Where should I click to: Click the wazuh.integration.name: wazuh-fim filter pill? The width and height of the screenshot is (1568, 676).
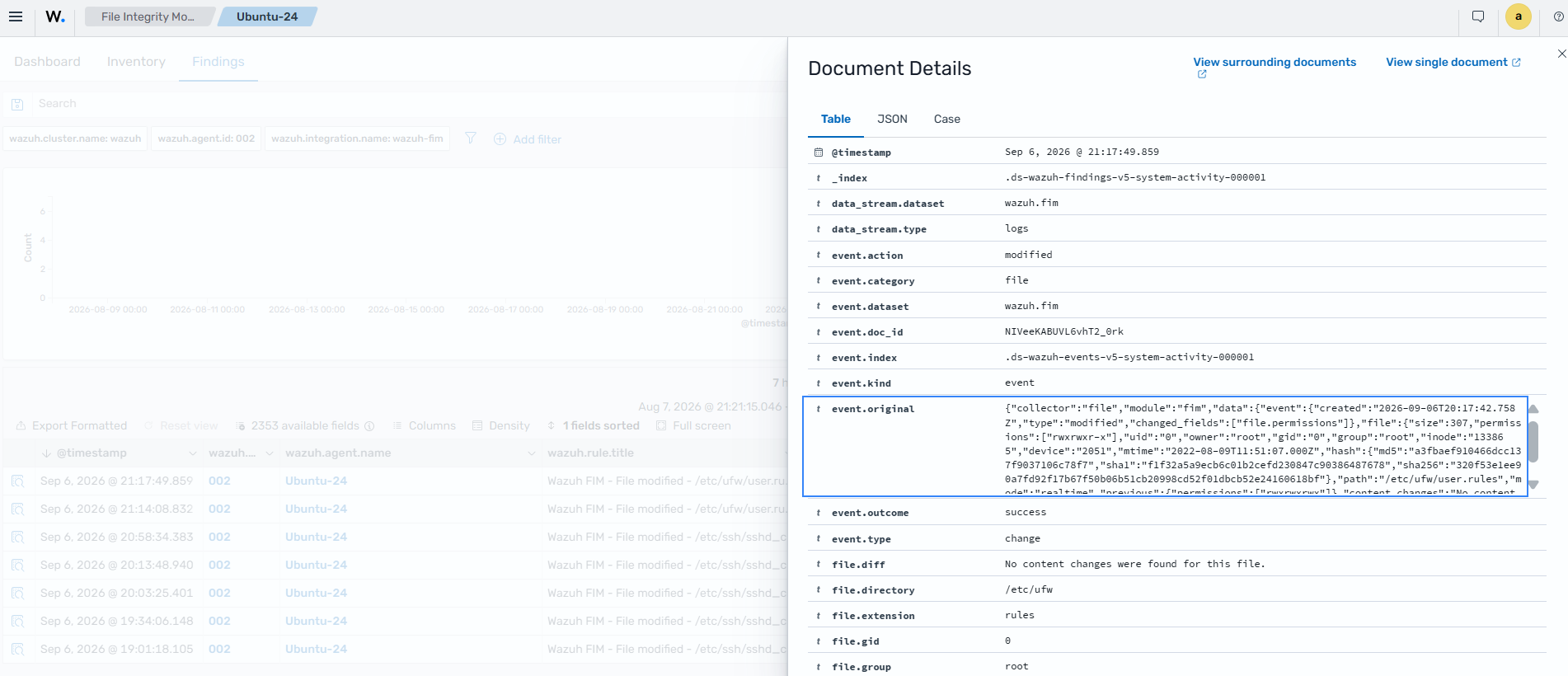pos(357,138)
